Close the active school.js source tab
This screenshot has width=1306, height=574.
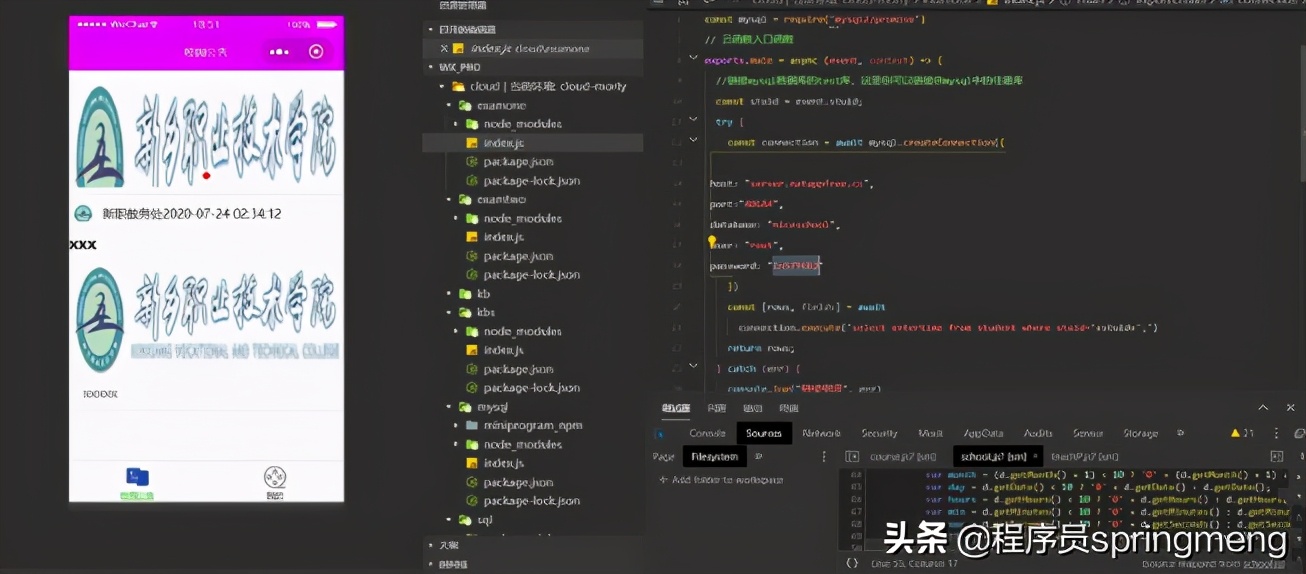1036,456
